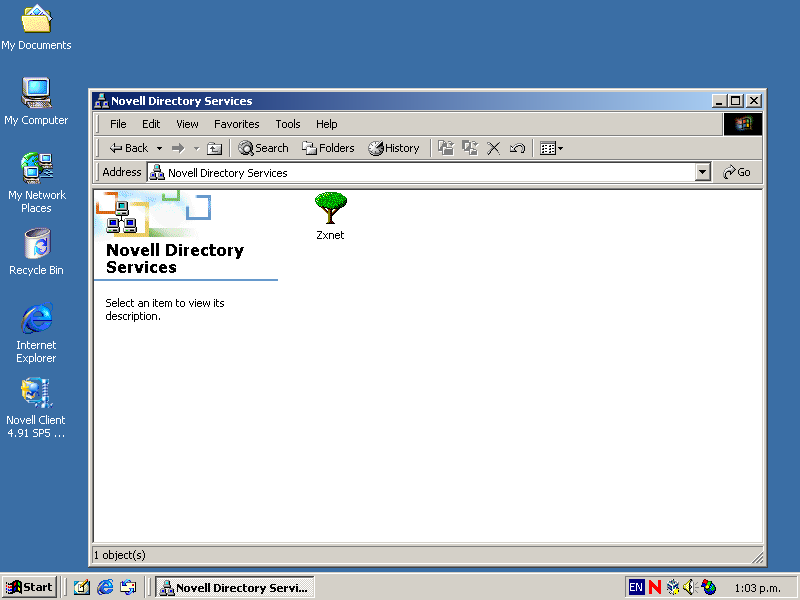800x600 pixels.
Task: Open the Forward history dropdown arrow
Action: tap(196, 148)
